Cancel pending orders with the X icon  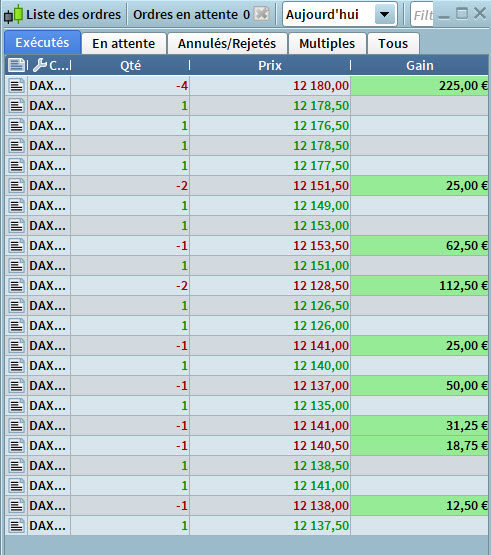262,14
